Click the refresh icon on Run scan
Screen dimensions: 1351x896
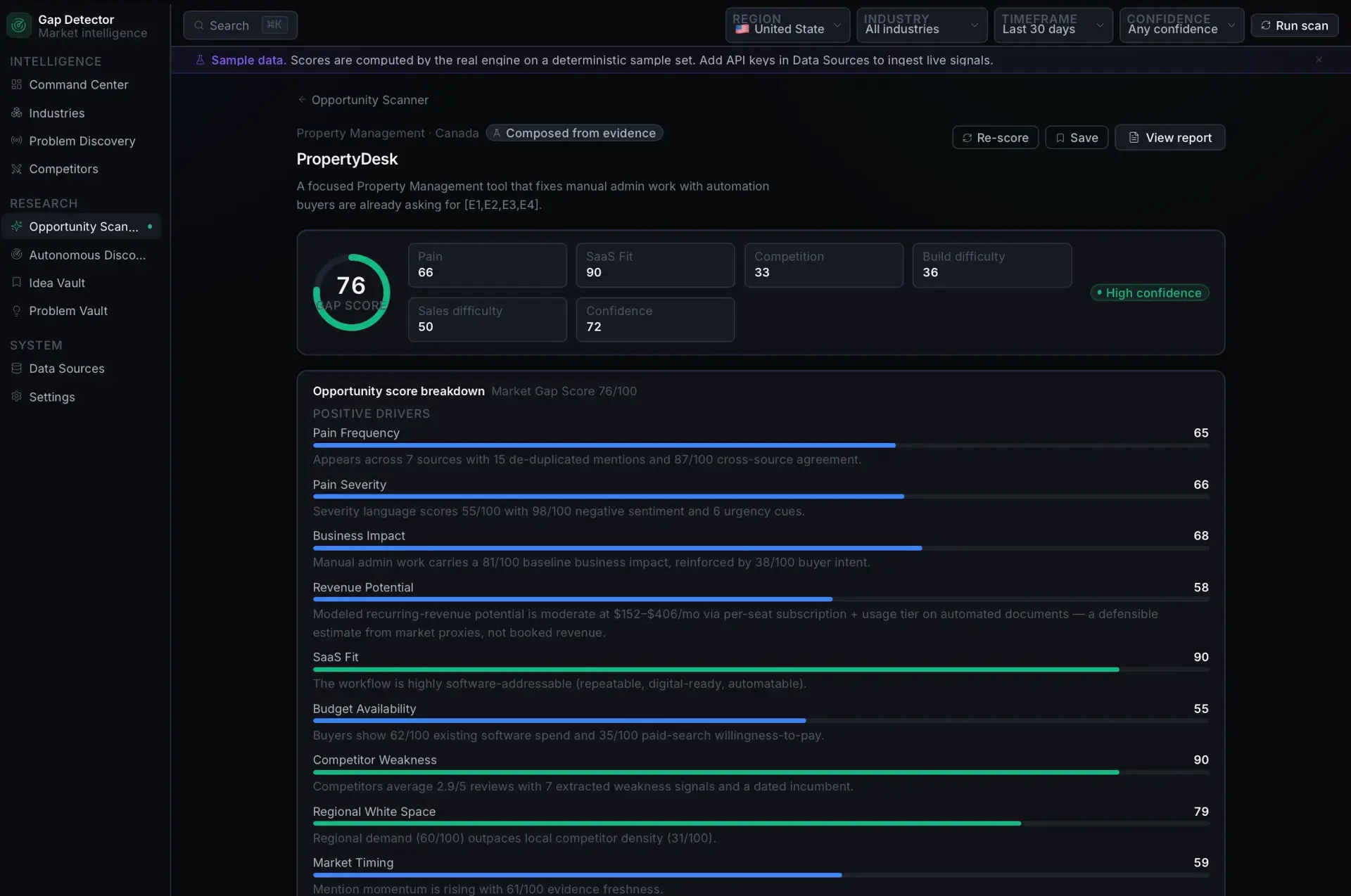[1266, 25]
